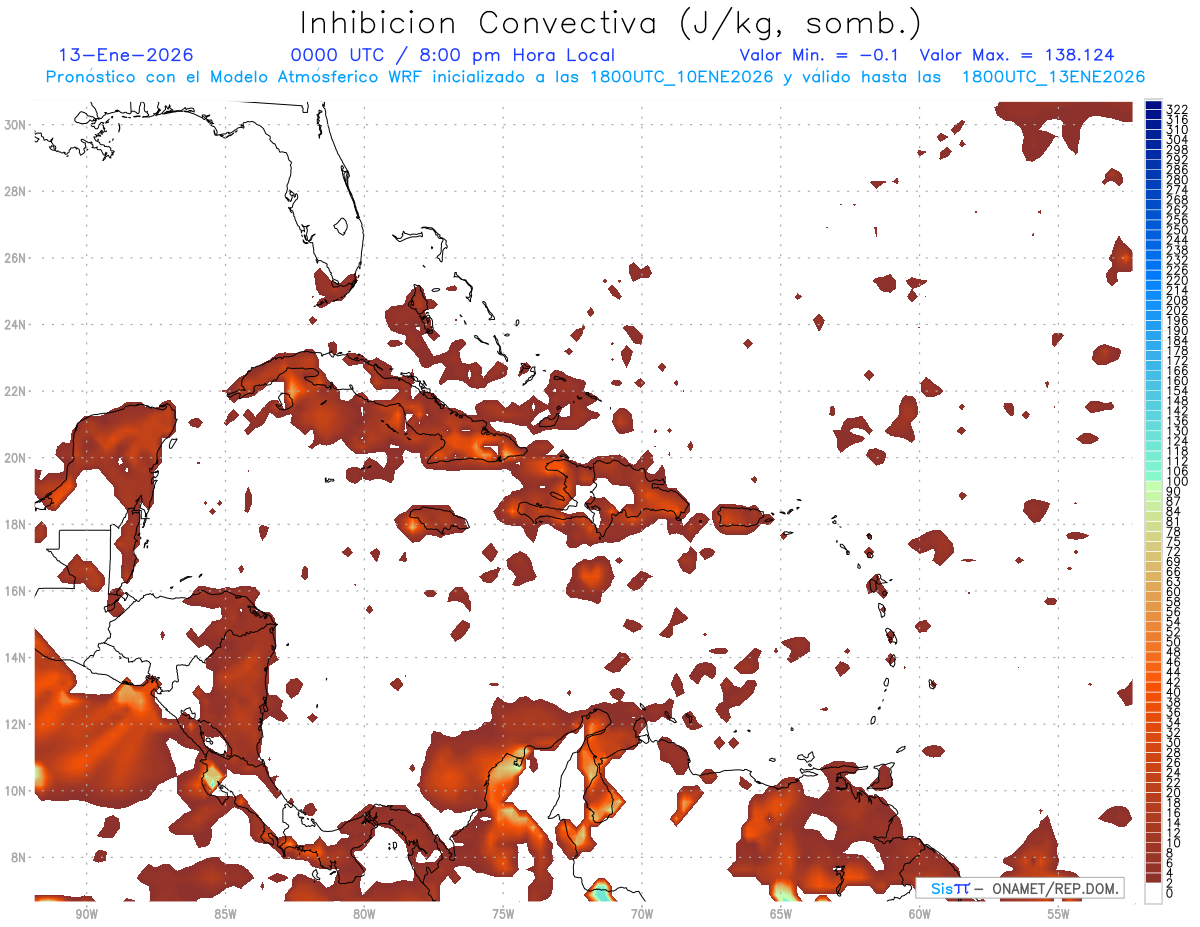Click the '75W' longitude label
This screenshot has width=1200, height=927.
click(503, 914)
